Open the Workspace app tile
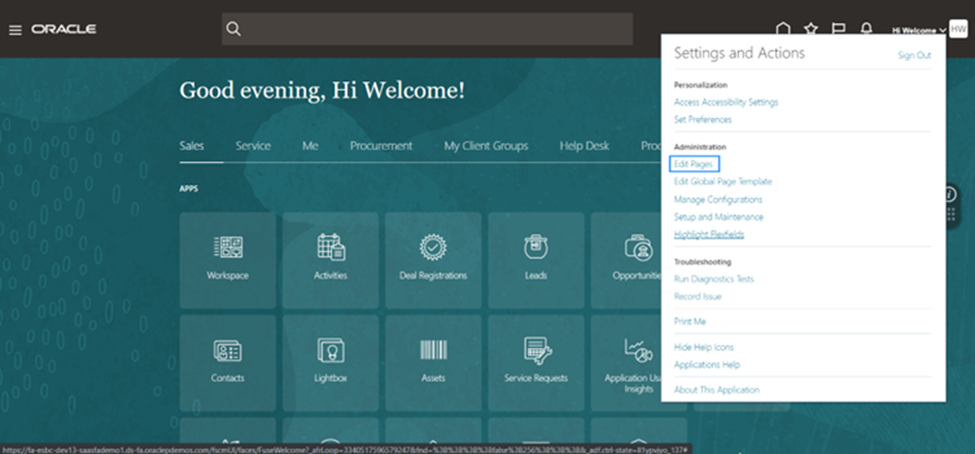Screen dimensions: 975x454 228,260
